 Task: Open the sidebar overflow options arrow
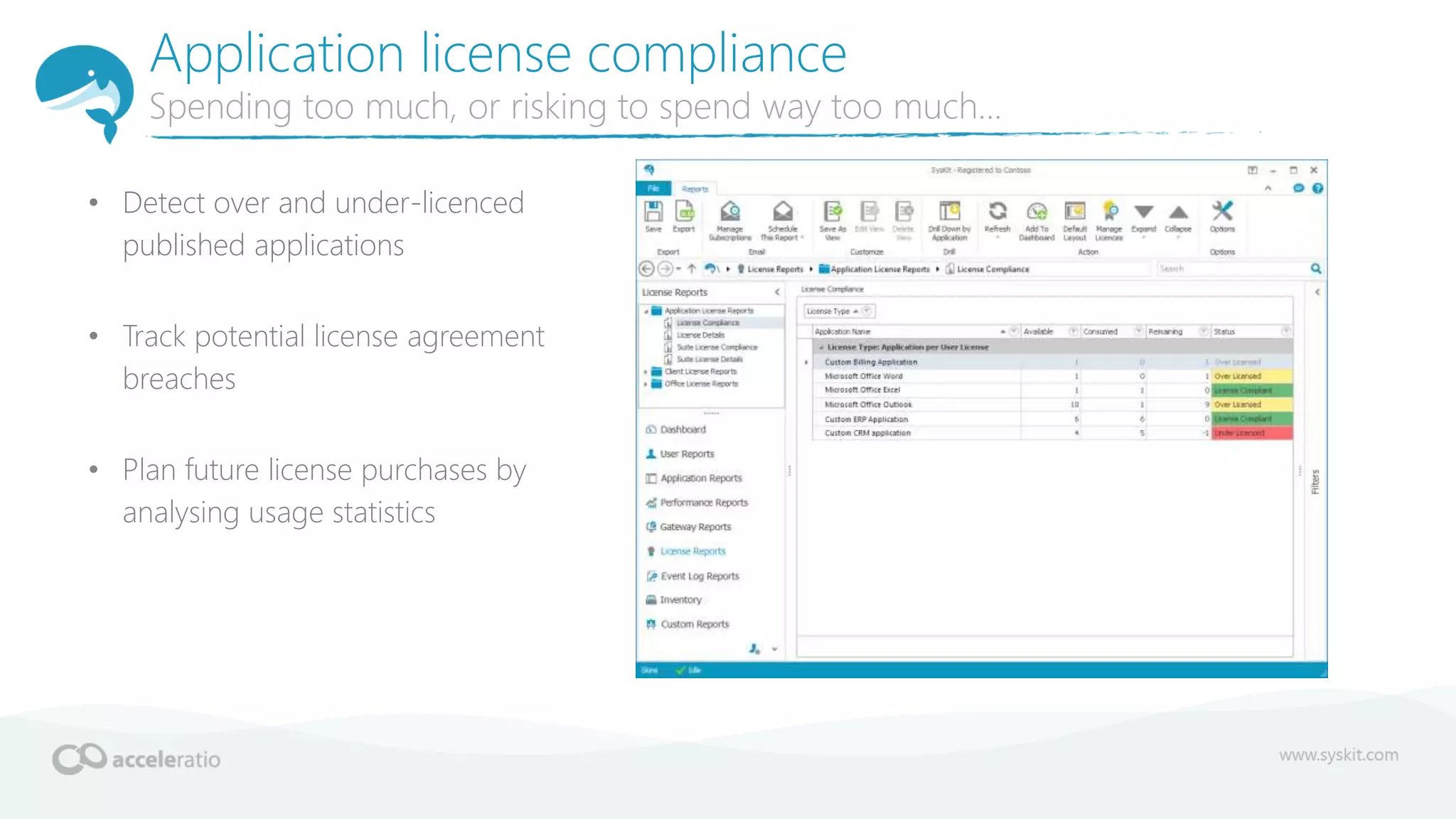[774, 649]
